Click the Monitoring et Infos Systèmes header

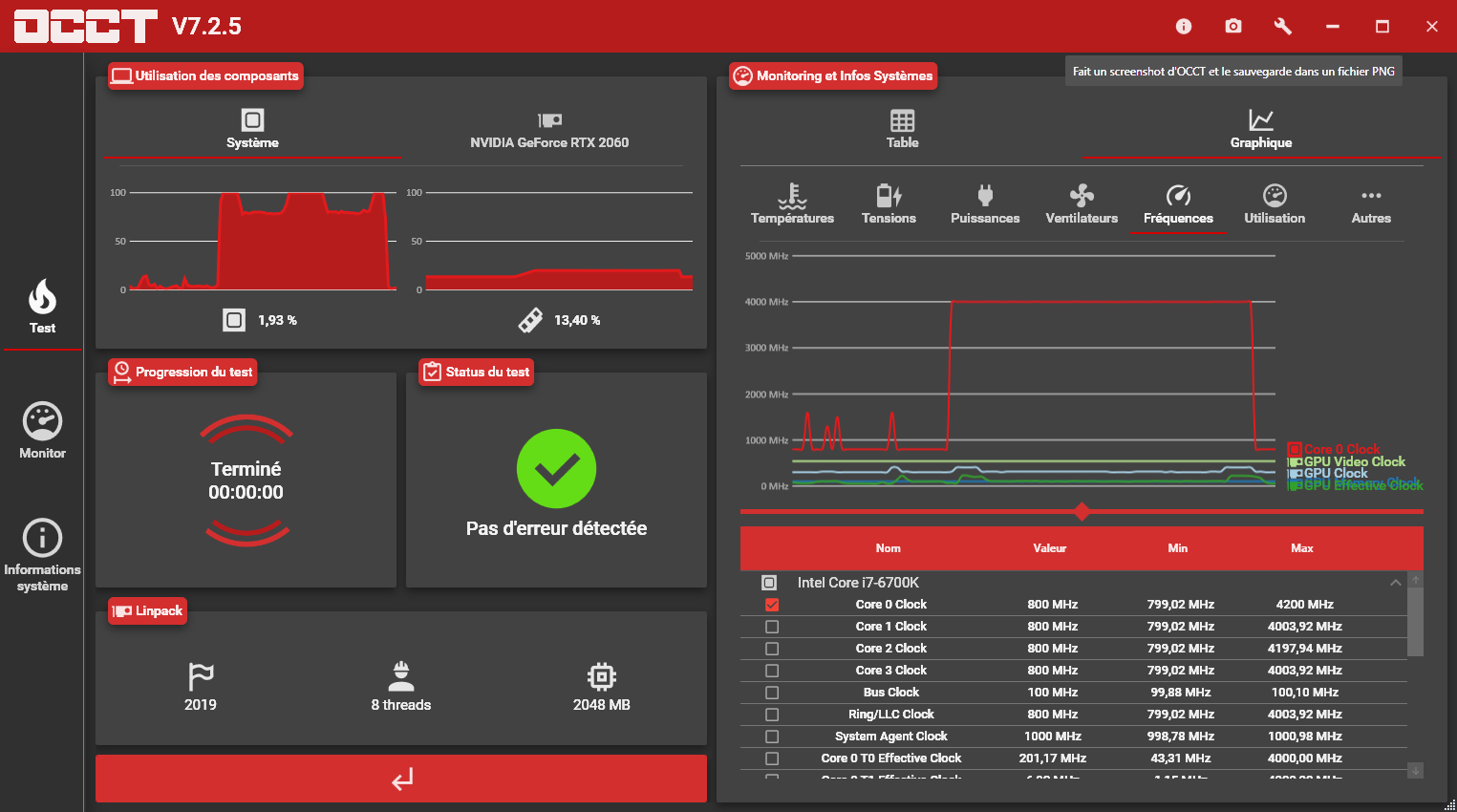point(833,75)
